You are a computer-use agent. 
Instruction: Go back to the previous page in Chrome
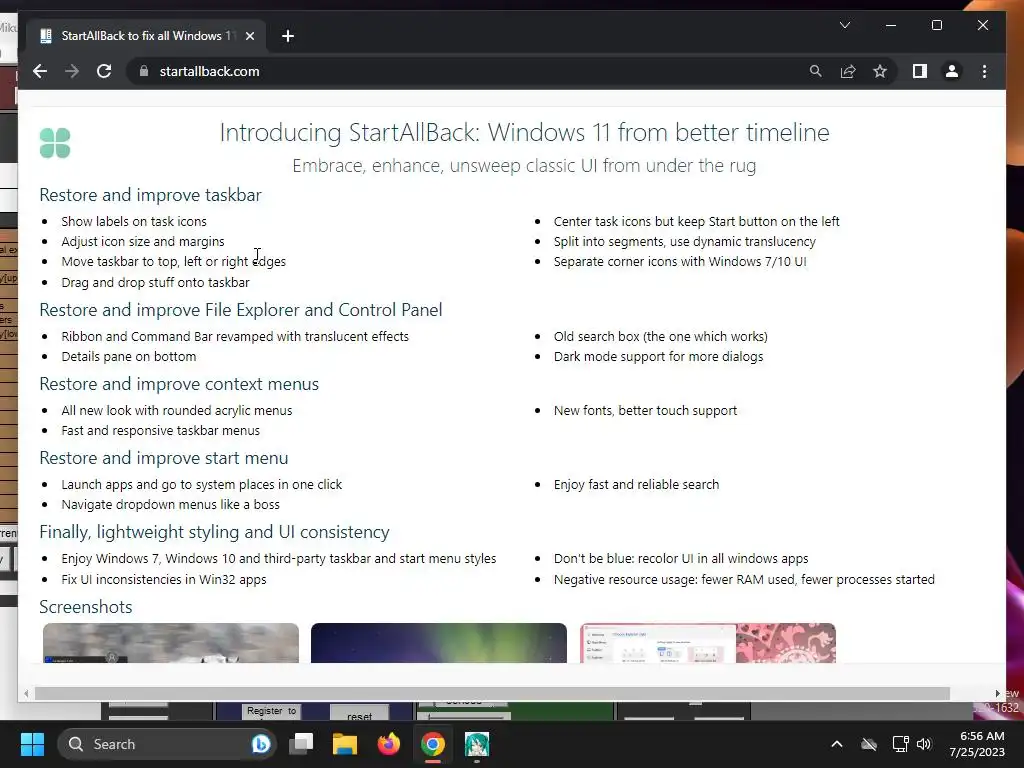coord(40,71)
